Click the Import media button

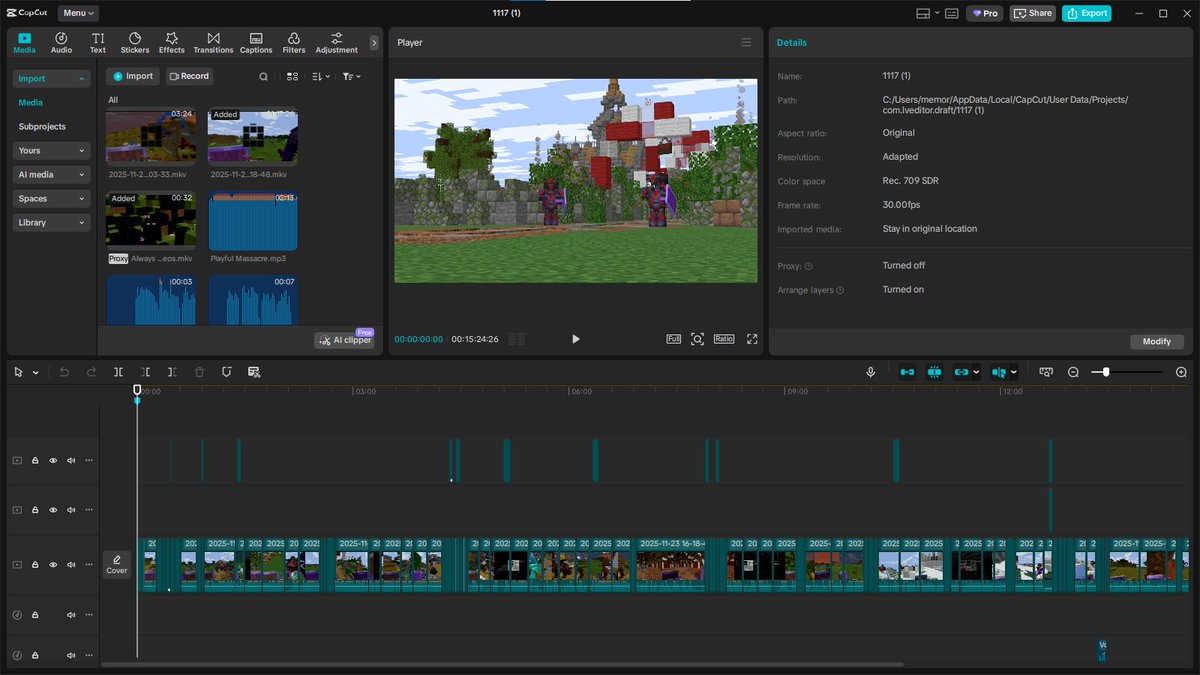[x=133, y=76]
